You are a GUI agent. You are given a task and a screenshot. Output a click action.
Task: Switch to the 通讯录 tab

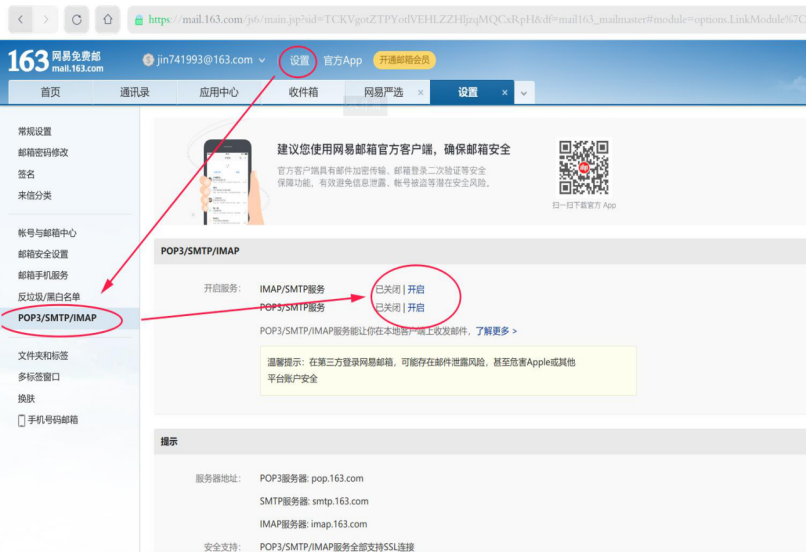135,92
